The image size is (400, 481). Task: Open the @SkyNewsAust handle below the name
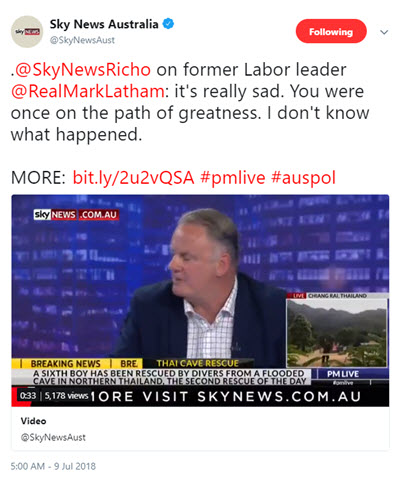tap(82, 40)
